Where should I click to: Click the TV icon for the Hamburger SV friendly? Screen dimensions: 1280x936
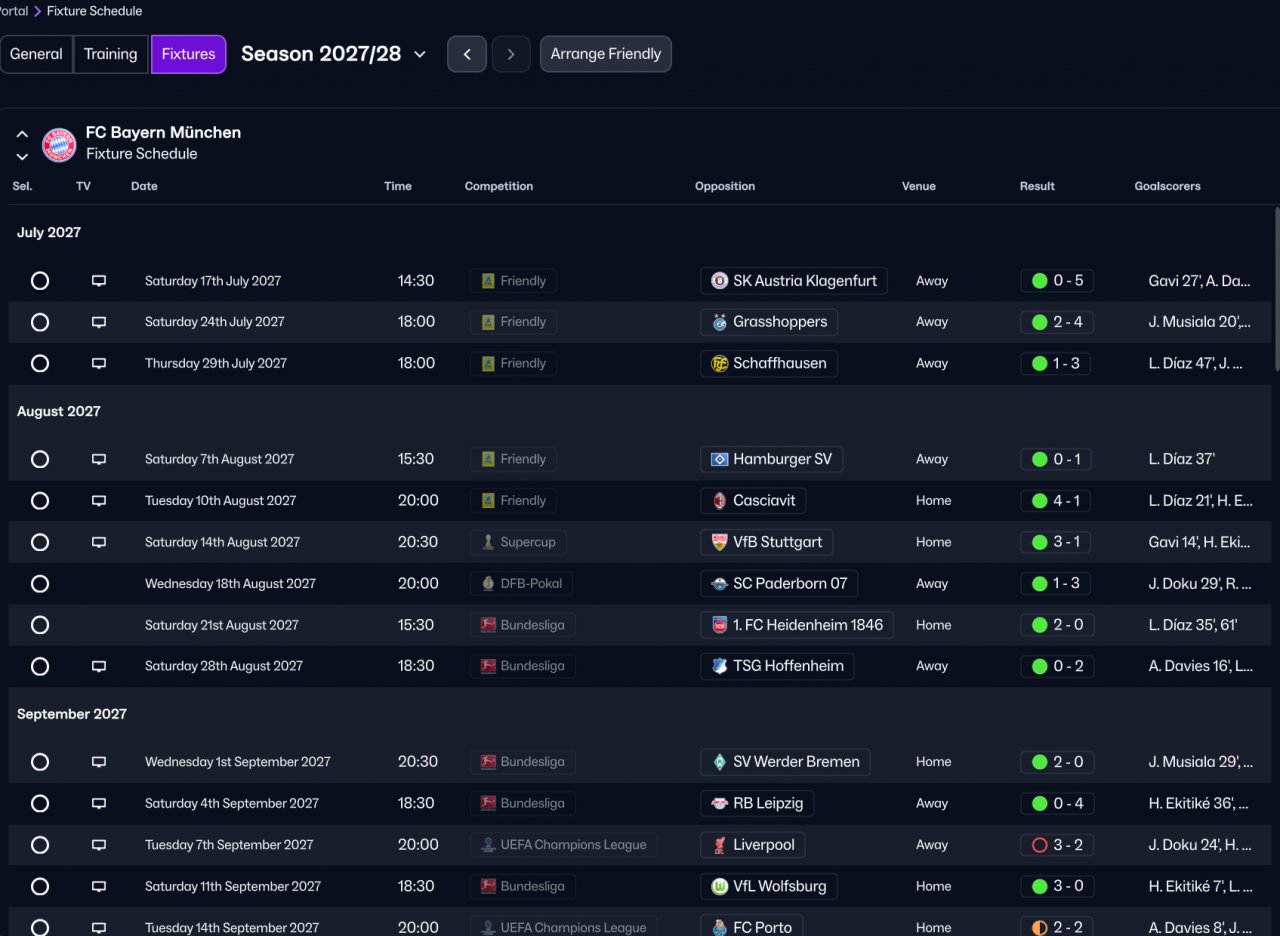pyautogui.click(x=99, y=459)
